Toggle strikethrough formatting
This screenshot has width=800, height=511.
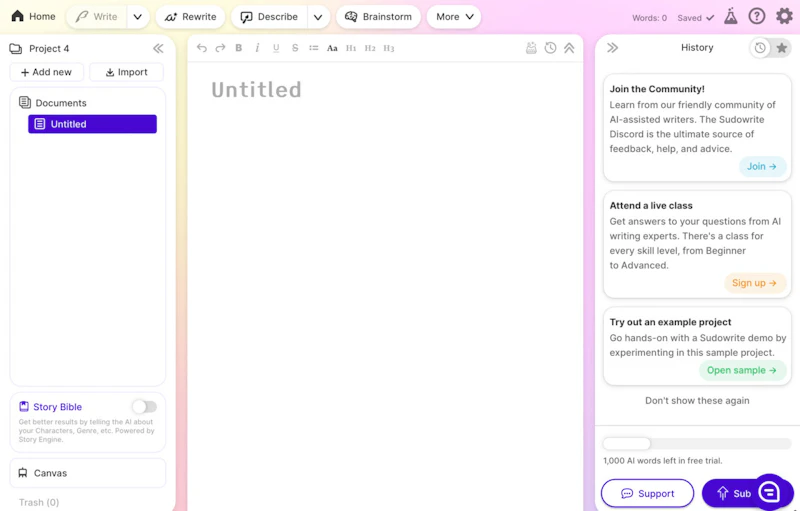(295, 48)
